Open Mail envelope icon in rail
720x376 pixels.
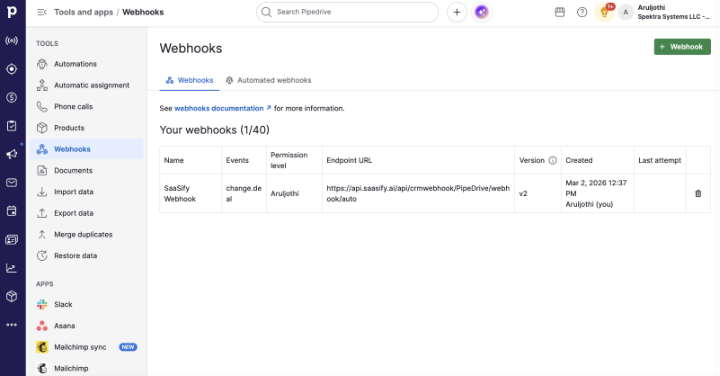pyautogui.click(x=12, y=183)
